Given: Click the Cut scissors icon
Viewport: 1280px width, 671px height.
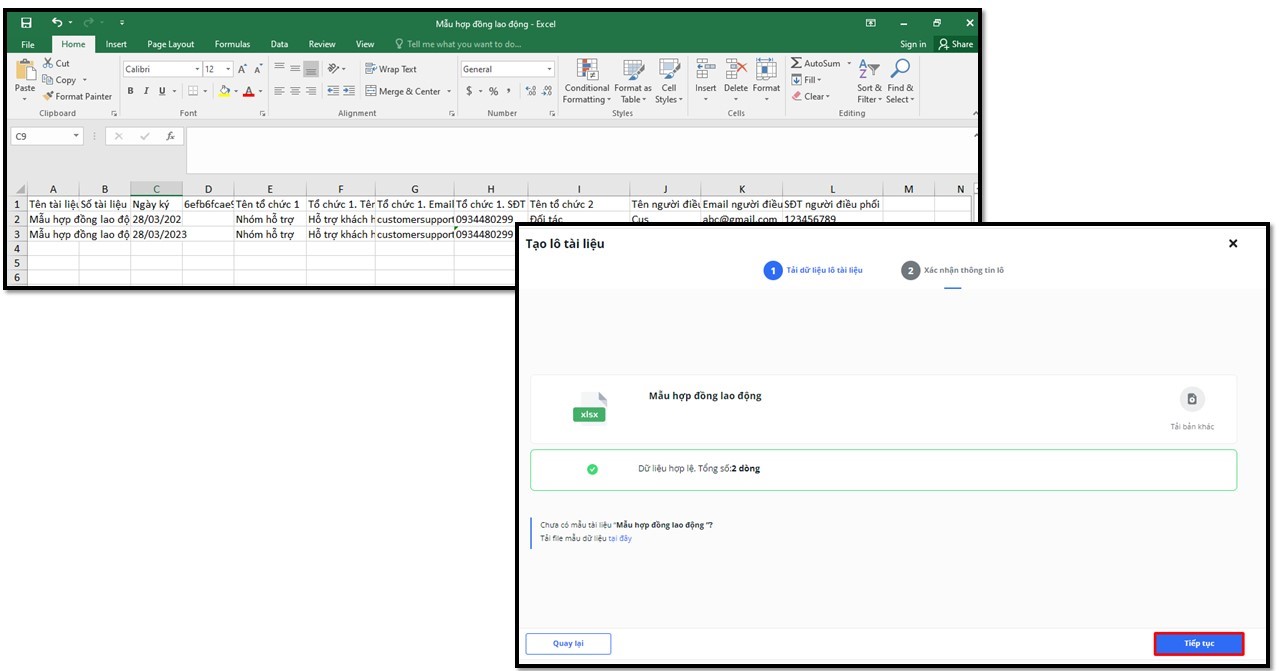Looking at the screenshot, I should [x=48, y=63].
